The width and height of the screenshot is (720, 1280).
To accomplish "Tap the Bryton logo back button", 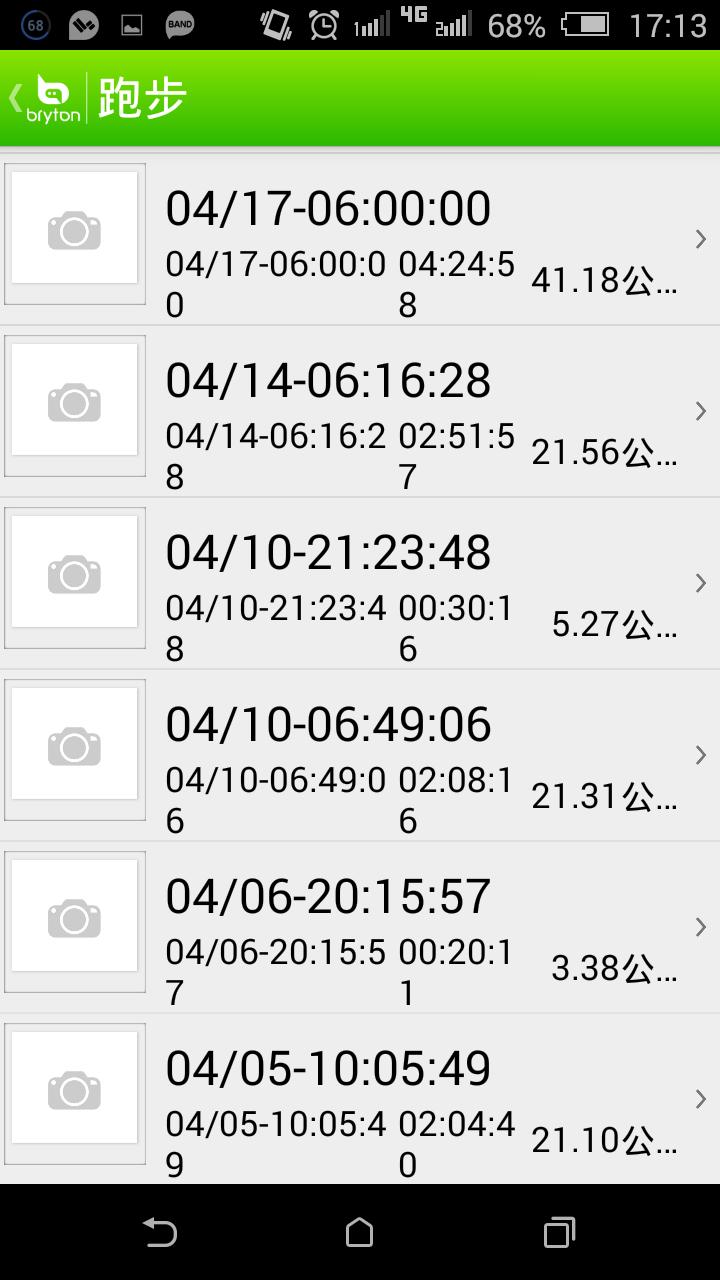I will [x=46, y=98].
